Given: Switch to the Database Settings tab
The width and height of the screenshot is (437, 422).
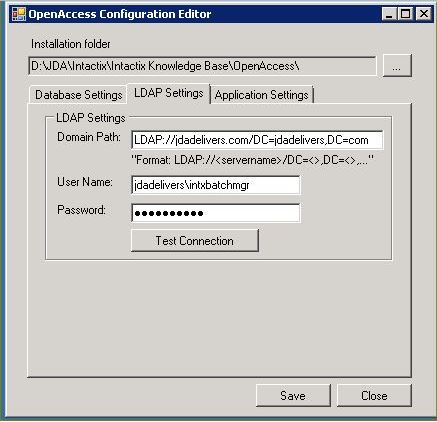Looking at the screenshot, I should [79, 95].
